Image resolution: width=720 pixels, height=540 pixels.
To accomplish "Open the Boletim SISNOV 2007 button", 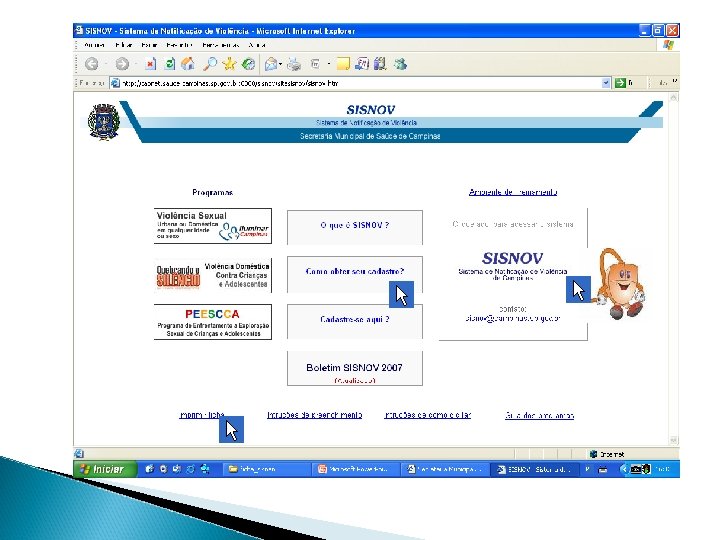I will pos(354,368).
